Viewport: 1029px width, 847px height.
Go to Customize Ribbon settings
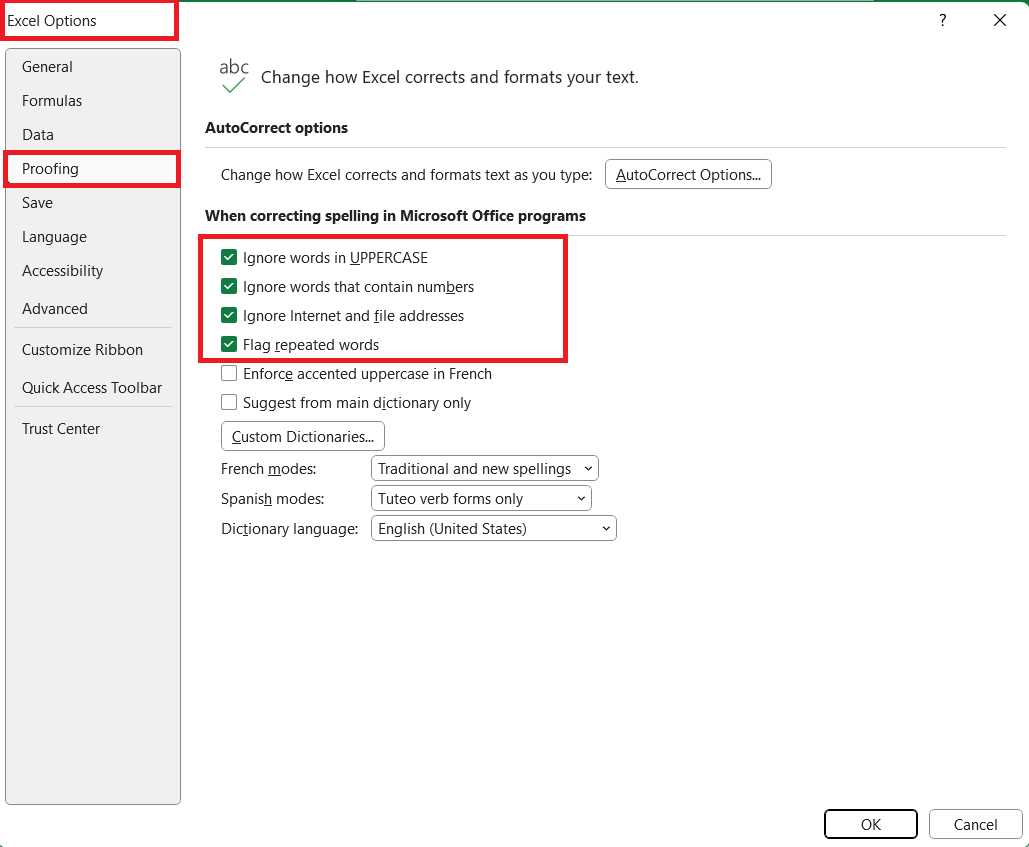click(93, 350)
